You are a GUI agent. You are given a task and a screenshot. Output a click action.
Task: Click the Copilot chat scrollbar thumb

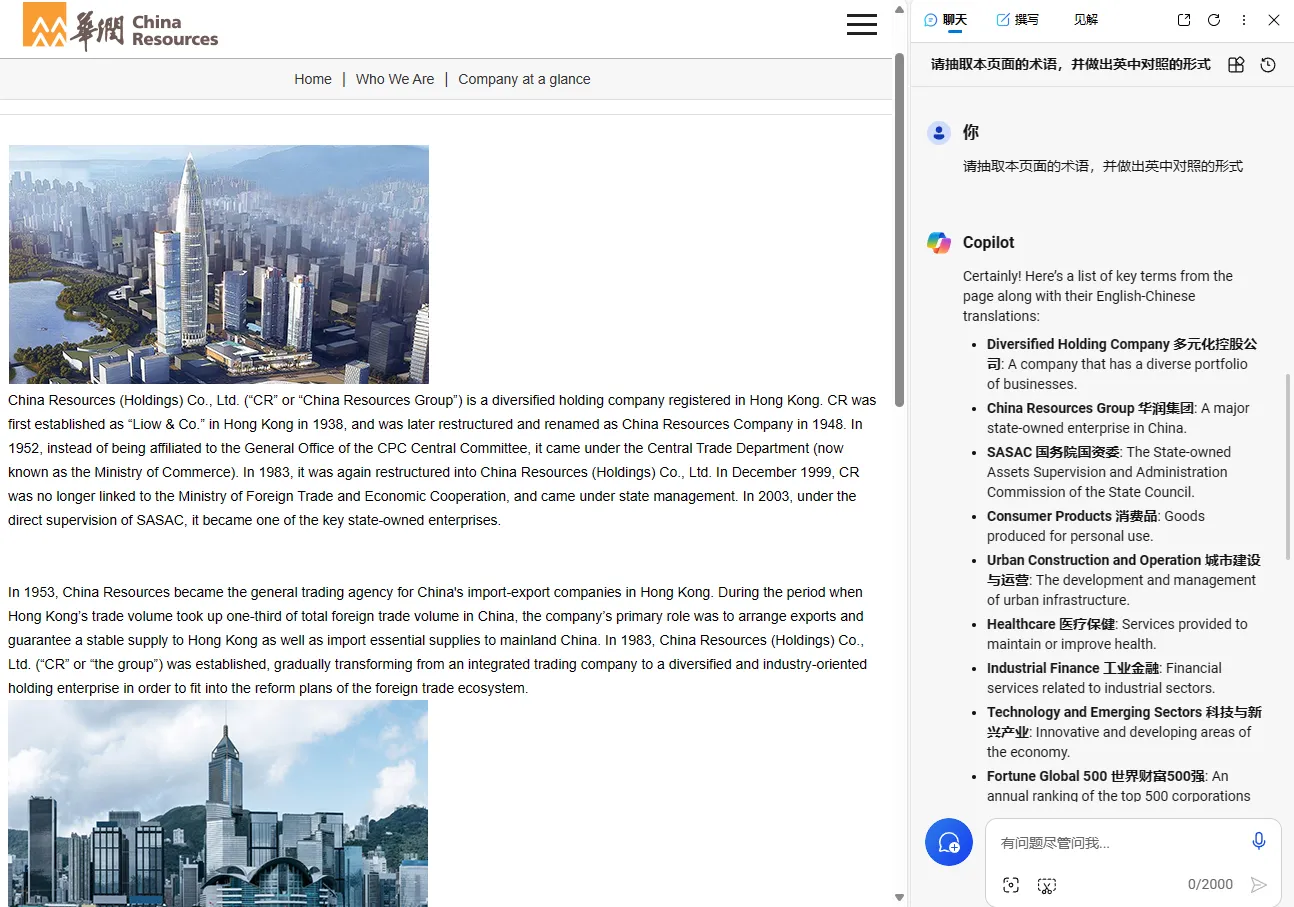1288,466
